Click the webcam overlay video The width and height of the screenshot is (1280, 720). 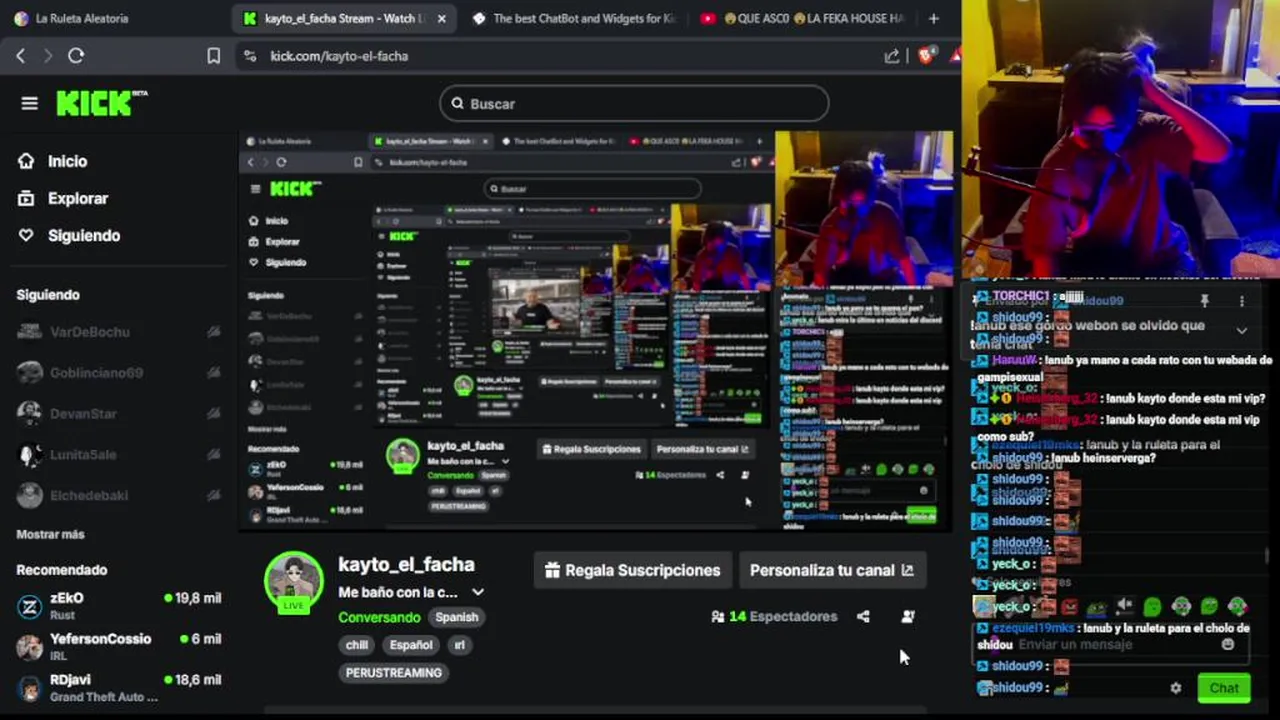[1120, 140]
